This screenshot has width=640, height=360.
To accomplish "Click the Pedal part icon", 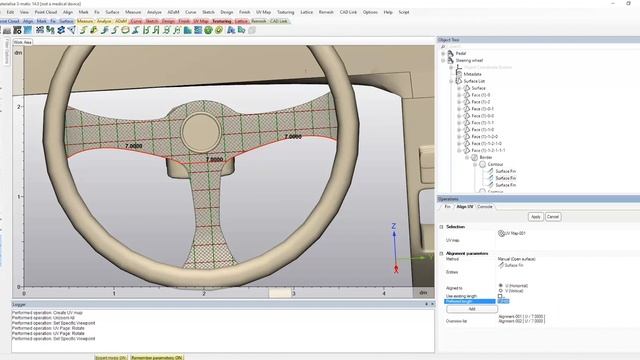I will (x=451, y=53).
